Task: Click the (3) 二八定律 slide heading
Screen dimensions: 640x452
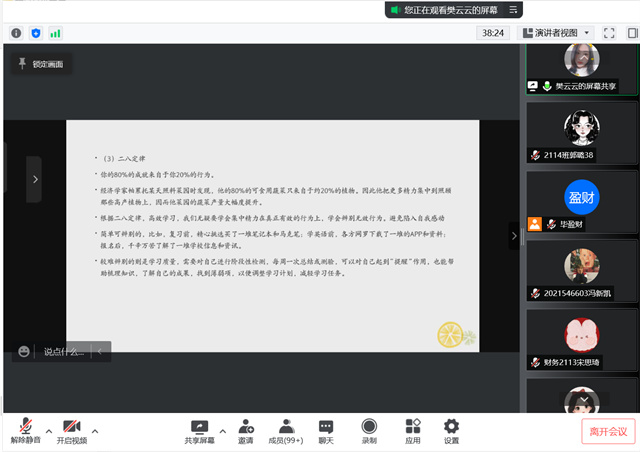Action: (124, 158)
